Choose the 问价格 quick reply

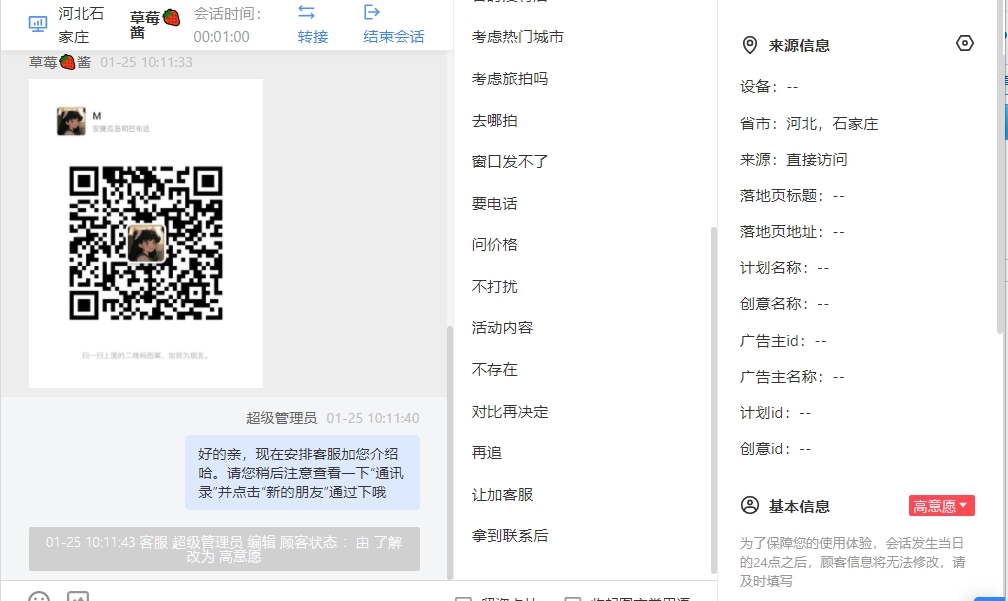pos(494,245)
